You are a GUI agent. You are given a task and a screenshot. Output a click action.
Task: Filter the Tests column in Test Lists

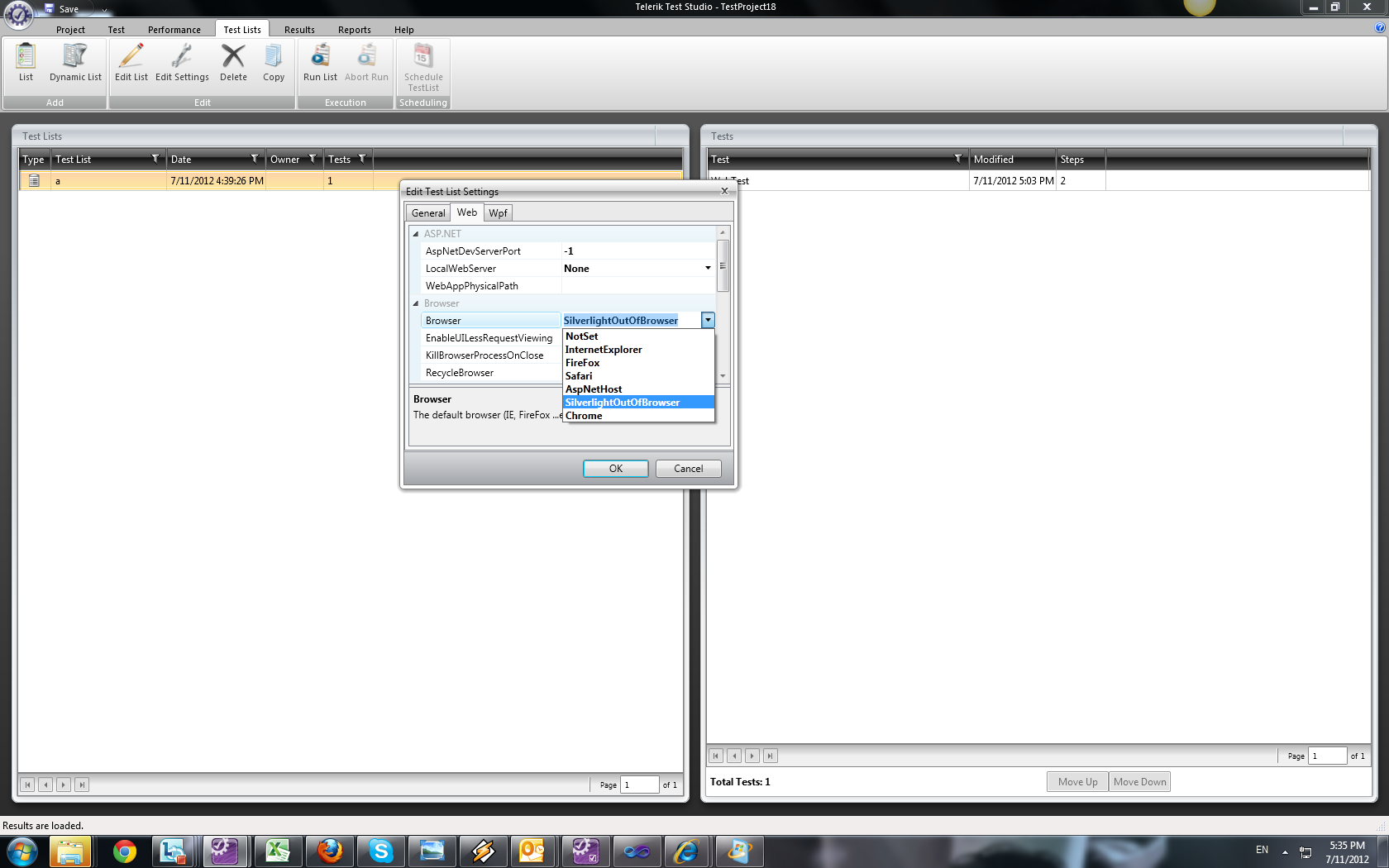click(362, 159)
